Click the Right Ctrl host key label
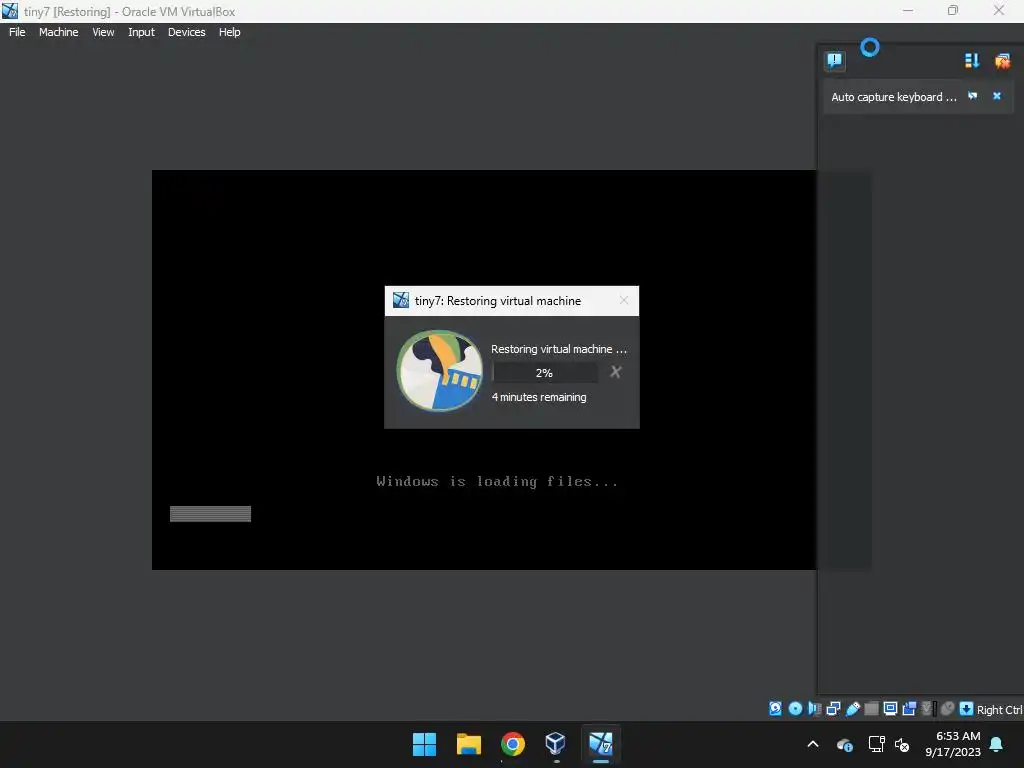Viewport: 1024px width, 768px height. (1000, 710)
